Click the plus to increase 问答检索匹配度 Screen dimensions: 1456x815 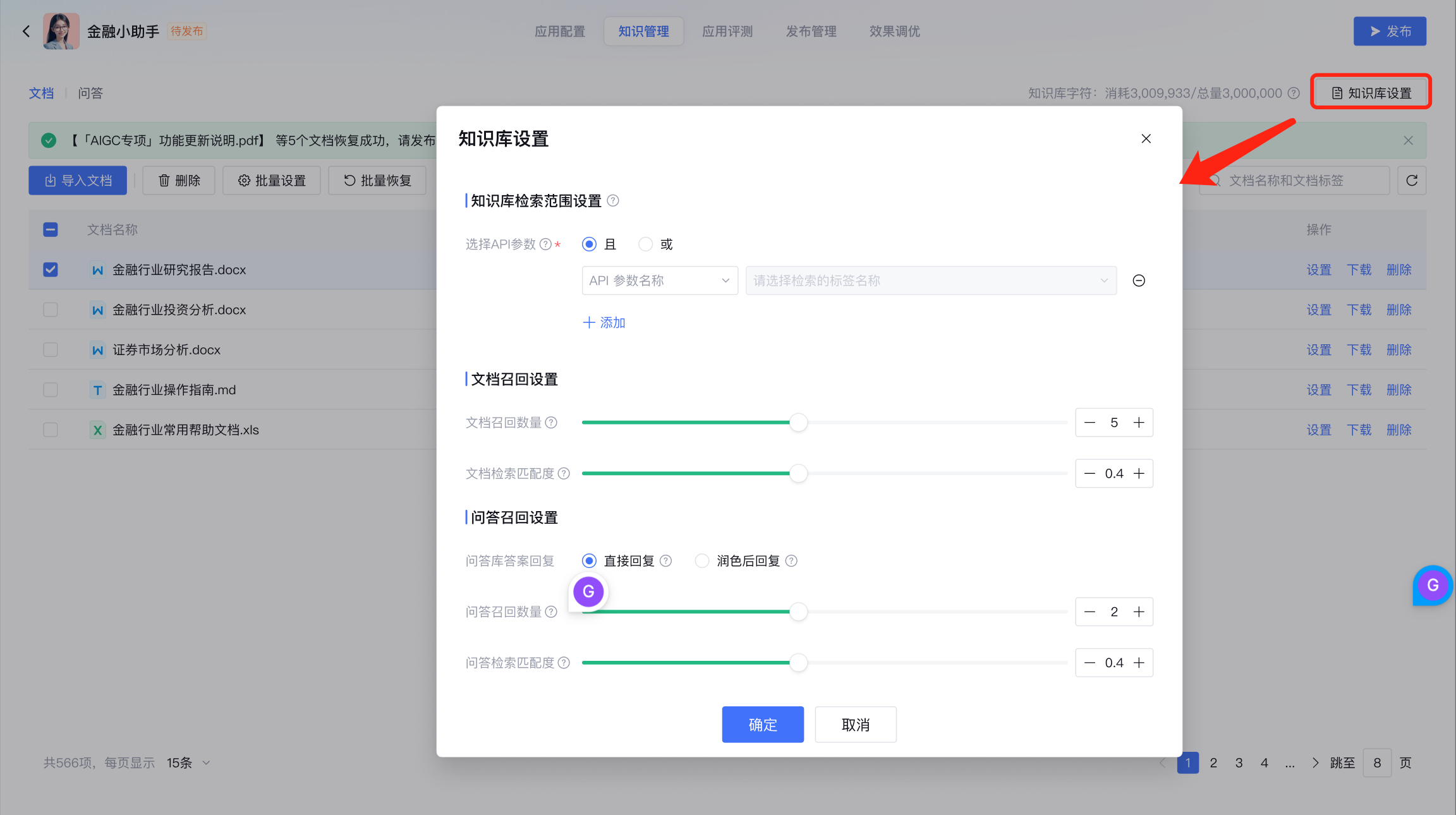click(x=1139, y=663)
